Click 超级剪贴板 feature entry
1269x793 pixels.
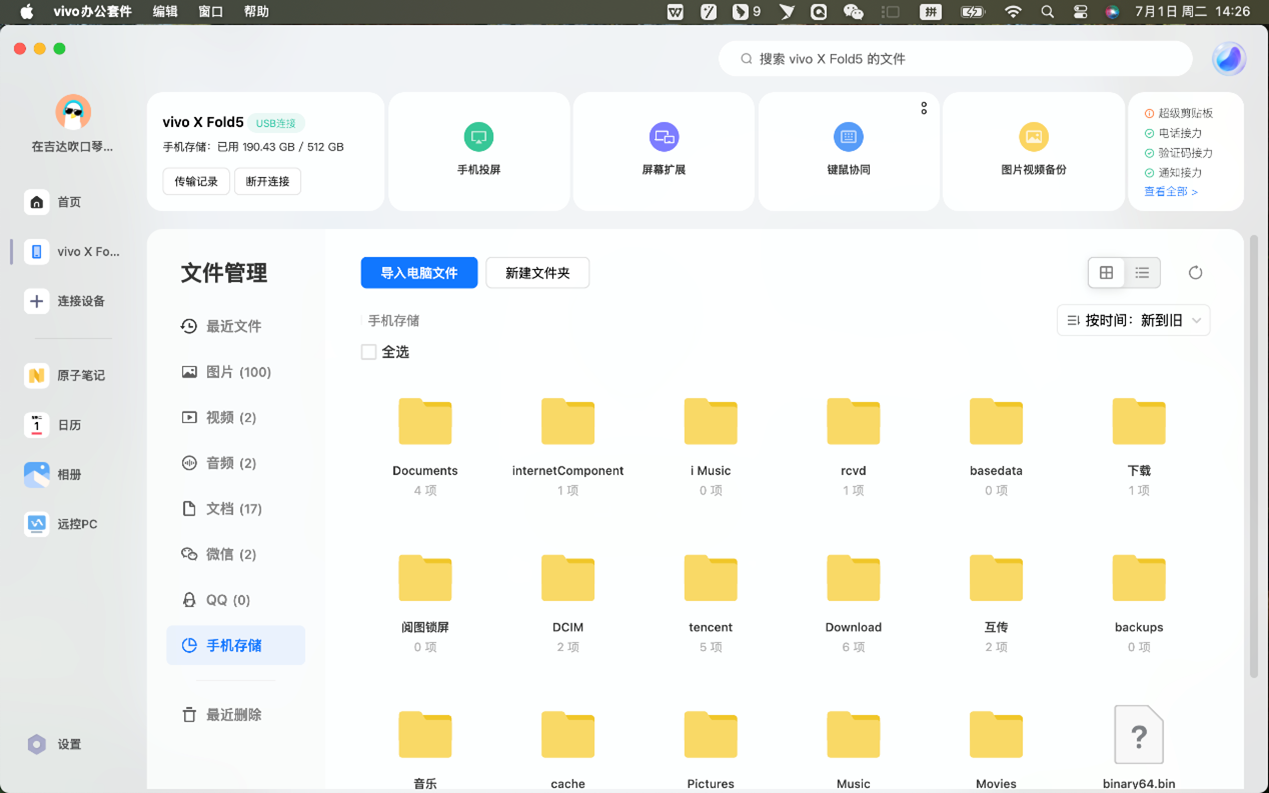coord(1179,114)
